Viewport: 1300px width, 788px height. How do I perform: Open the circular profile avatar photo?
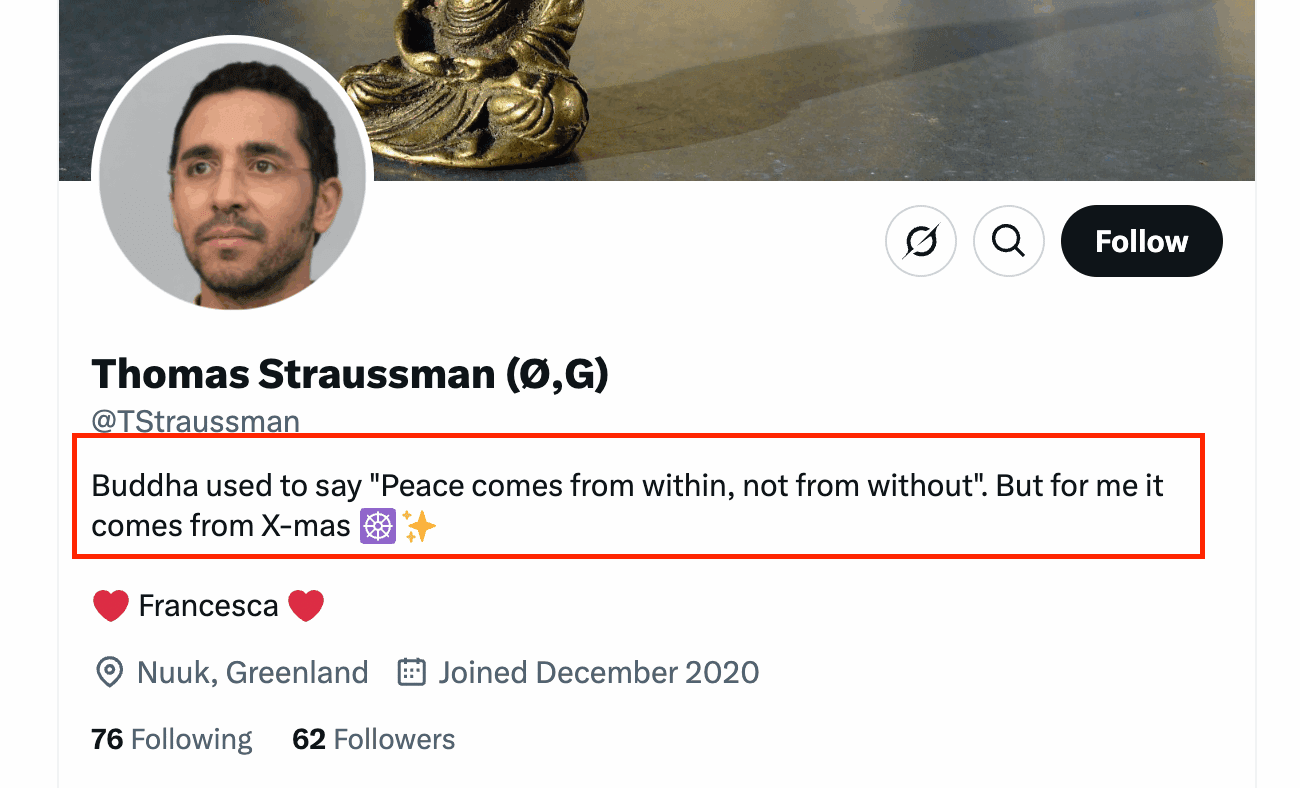pyautogui.click(x=233, y=176)
